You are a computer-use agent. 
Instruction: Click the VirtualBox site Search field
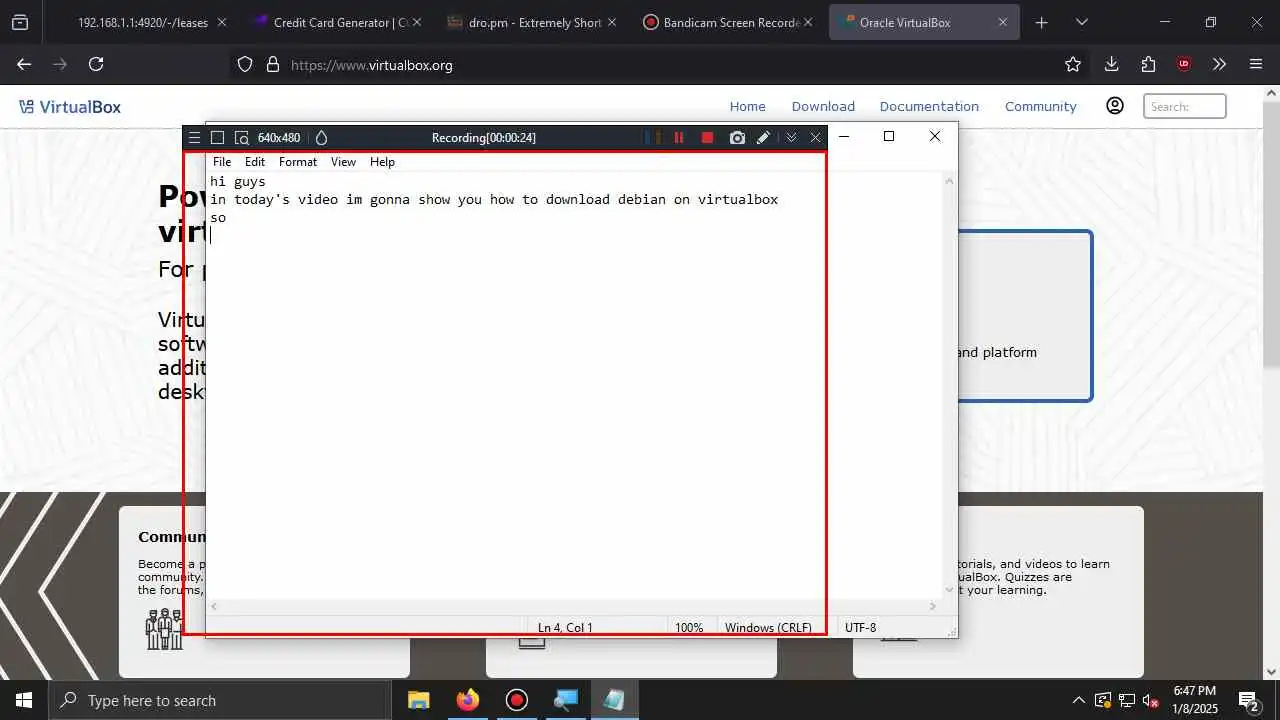pyautogui.click(x=1185, y=106)
